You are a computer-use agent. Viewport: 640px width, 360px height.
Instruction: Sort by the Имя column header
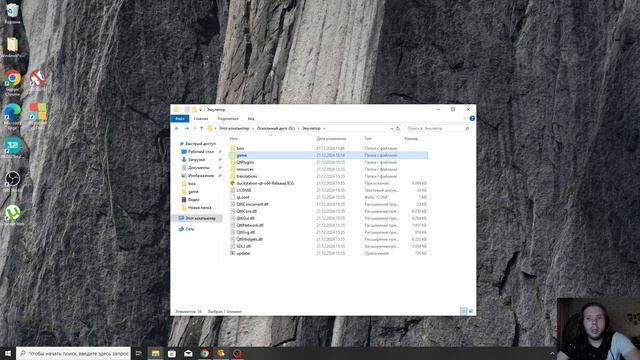tap(234, 139)
